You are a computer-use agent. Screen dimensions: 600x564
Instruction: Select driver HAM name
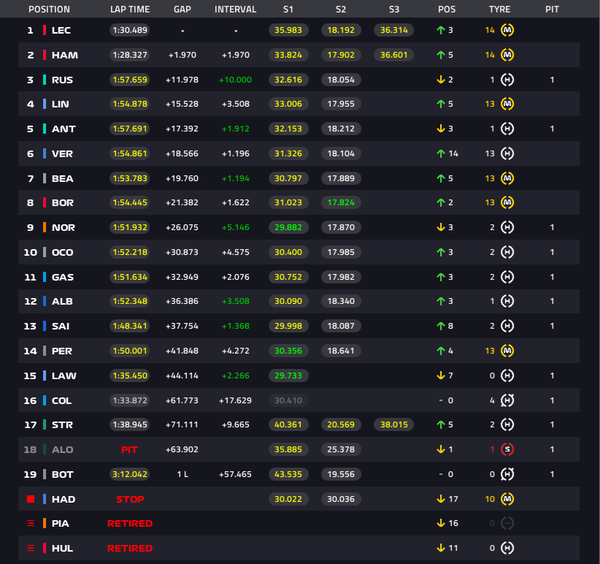(65, 55)
